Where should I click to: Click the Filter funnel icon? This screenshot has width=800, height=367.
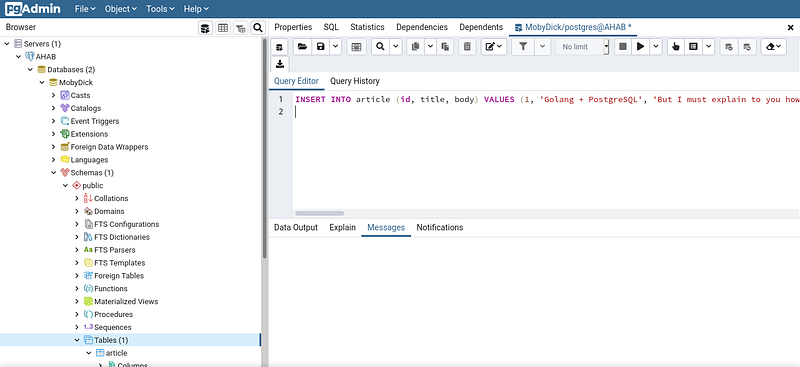pyautogui.click(x=523, y=46)
